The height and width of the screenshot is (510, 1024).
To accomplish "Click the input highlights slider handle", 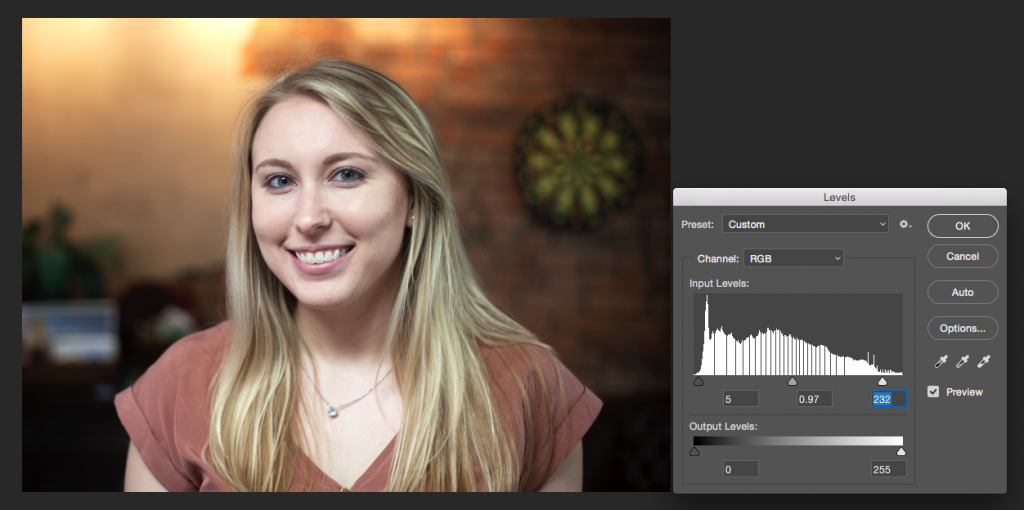I will (x=882, y=381).
